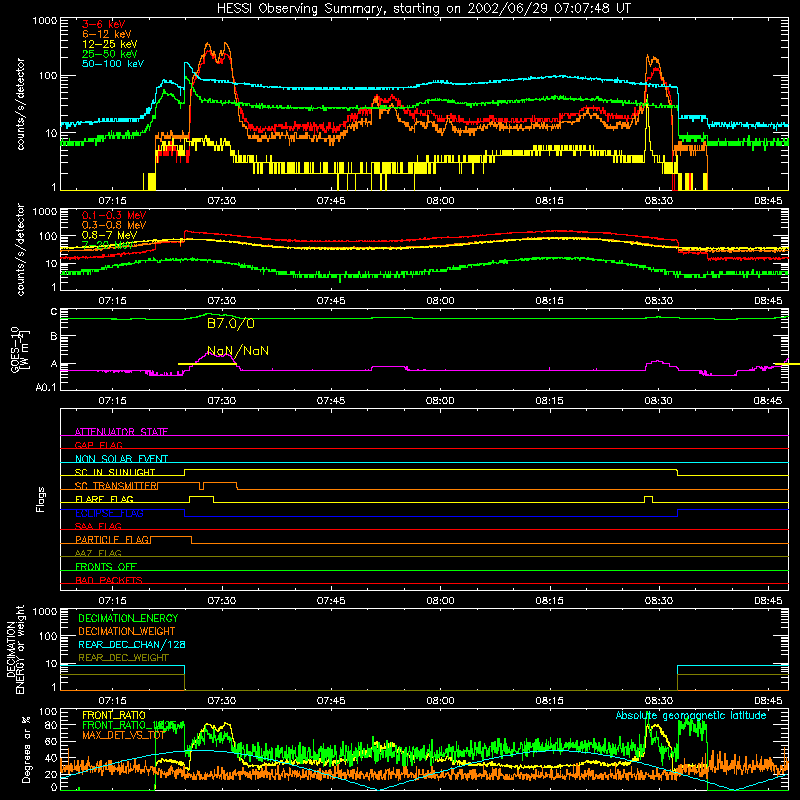Click the SC_TRANSMITTER flag label
This screenshot has width=800, height=800.
(x=116, y=486)
